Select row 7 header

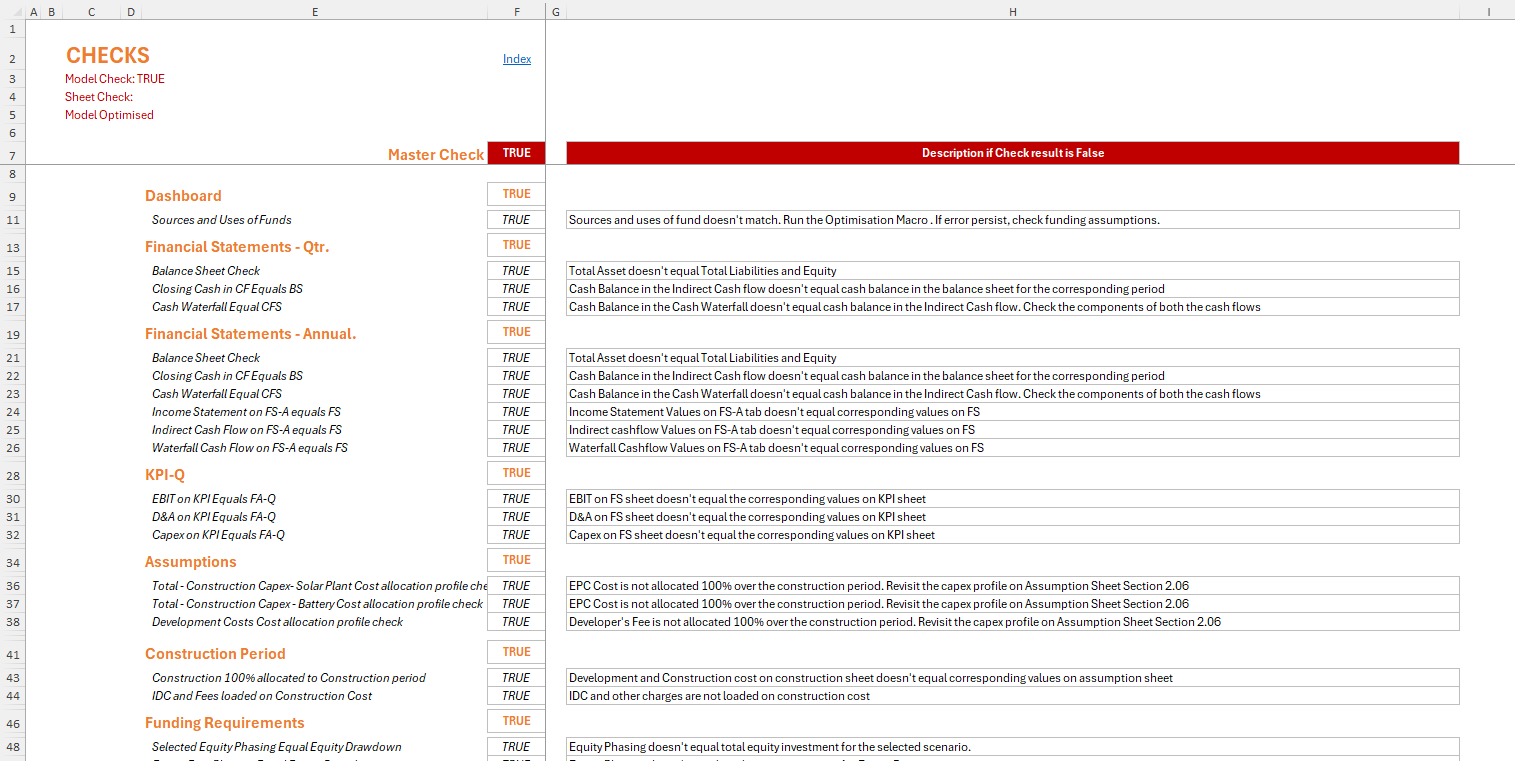(x=11, y=155)
